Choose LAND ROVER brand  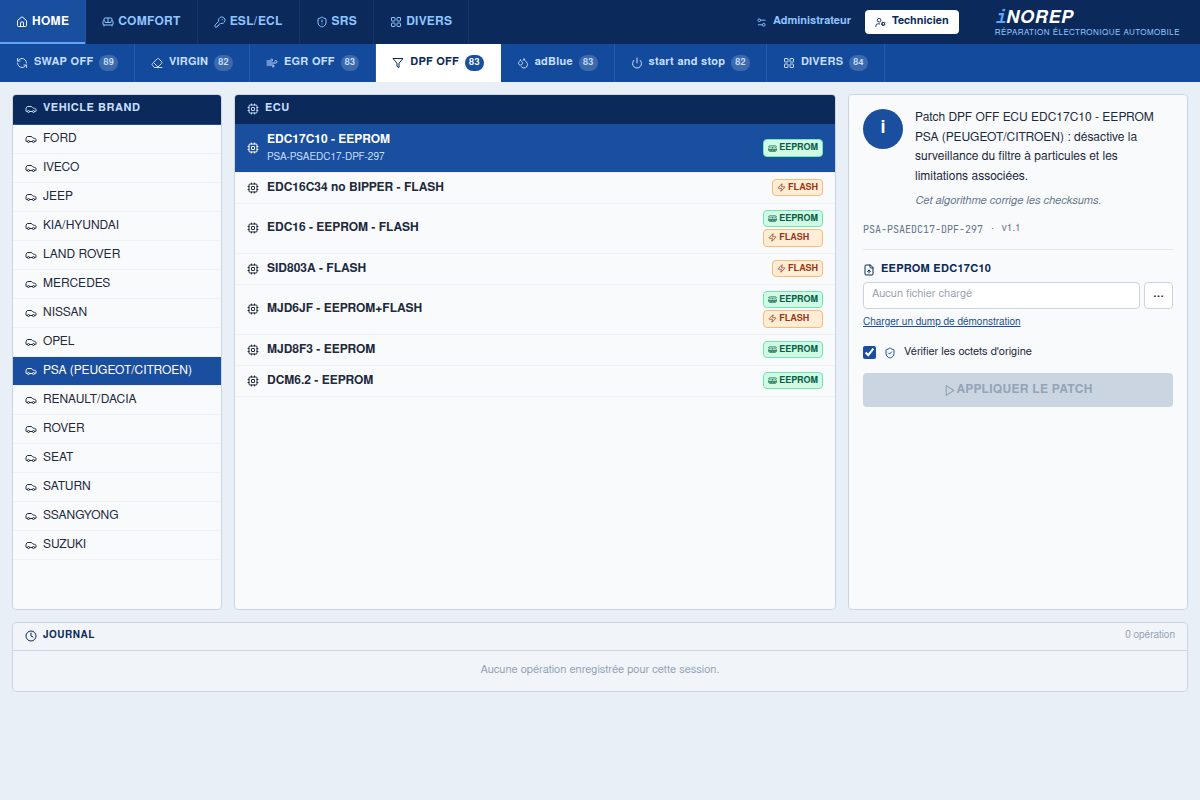pyautogui.click(x=117, y=255)
